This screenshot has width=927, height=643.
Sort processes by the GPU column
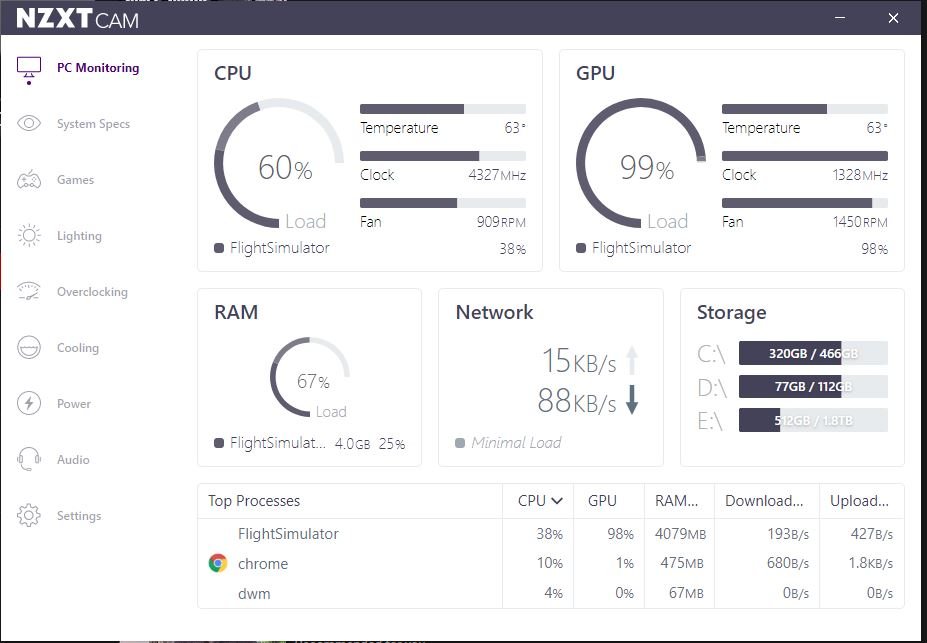[x=602, y=501]
